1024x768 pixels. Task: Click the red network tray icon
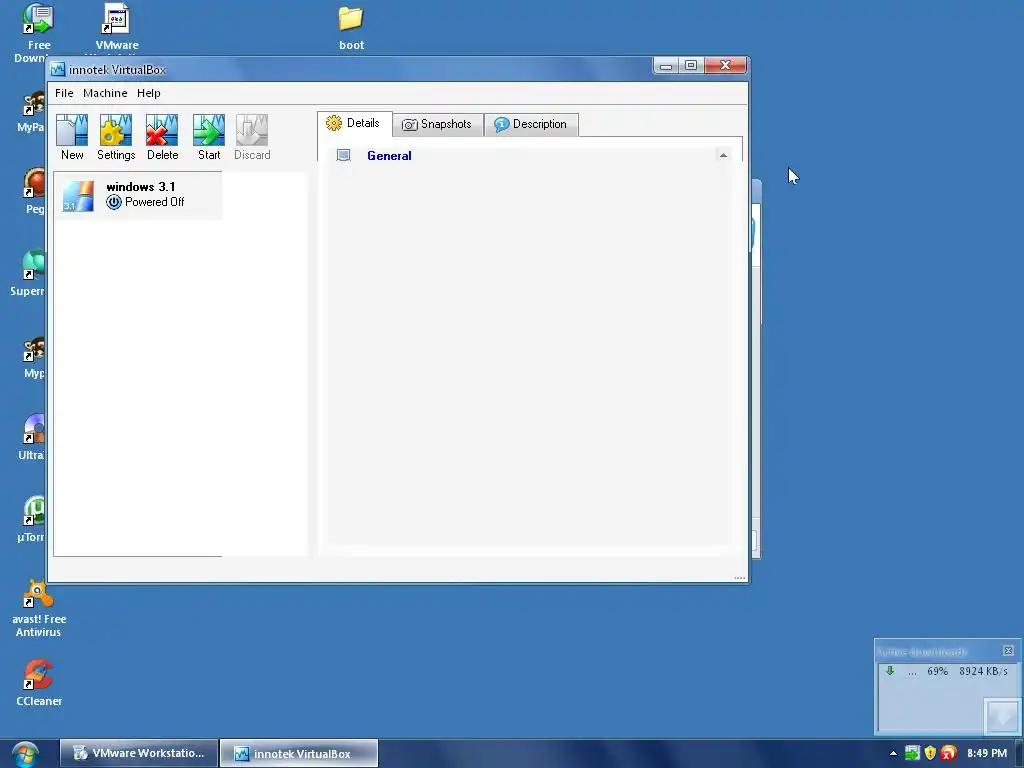point(949,753)
